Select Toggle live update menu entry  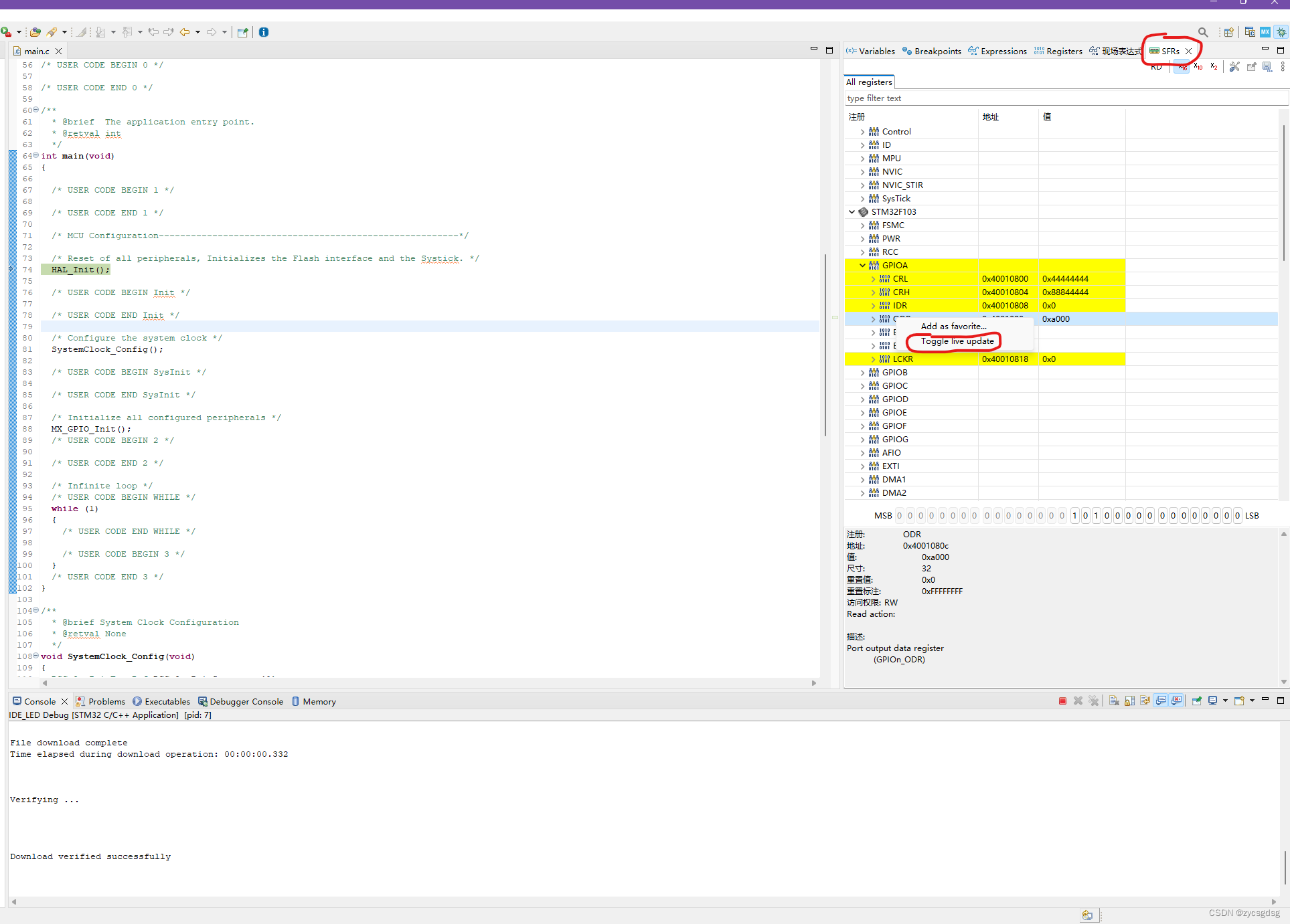tap(957, 341)
